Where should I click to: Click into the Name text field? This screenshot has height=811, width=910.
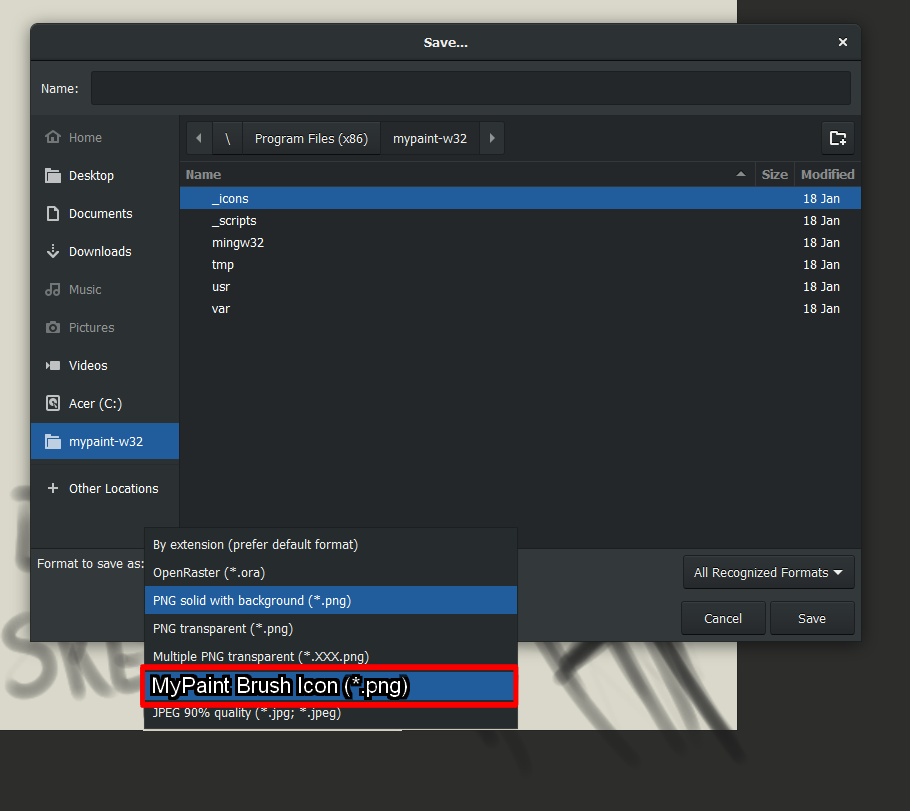471,88
